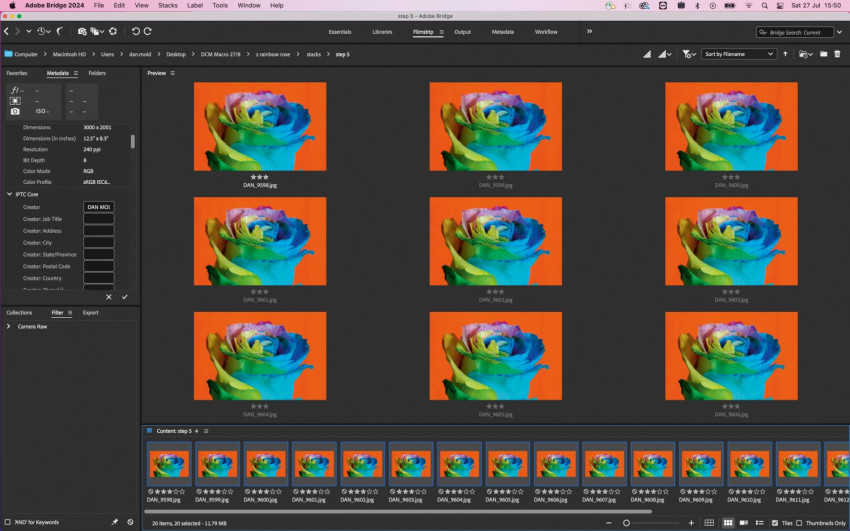Screen dimensions: 850x531
Task: Click the Delete item trash icon
Action: (838, 54)
